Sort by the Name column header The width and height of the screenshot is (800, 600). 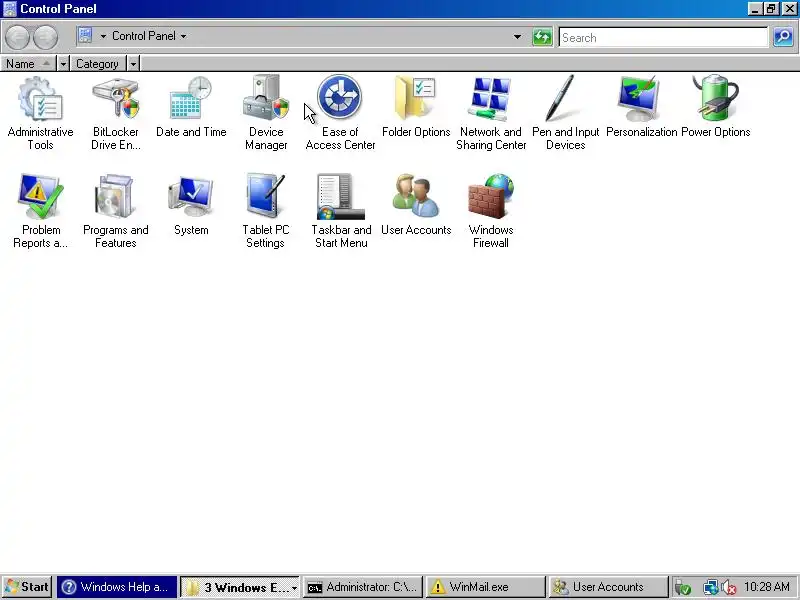coord(29,64)
